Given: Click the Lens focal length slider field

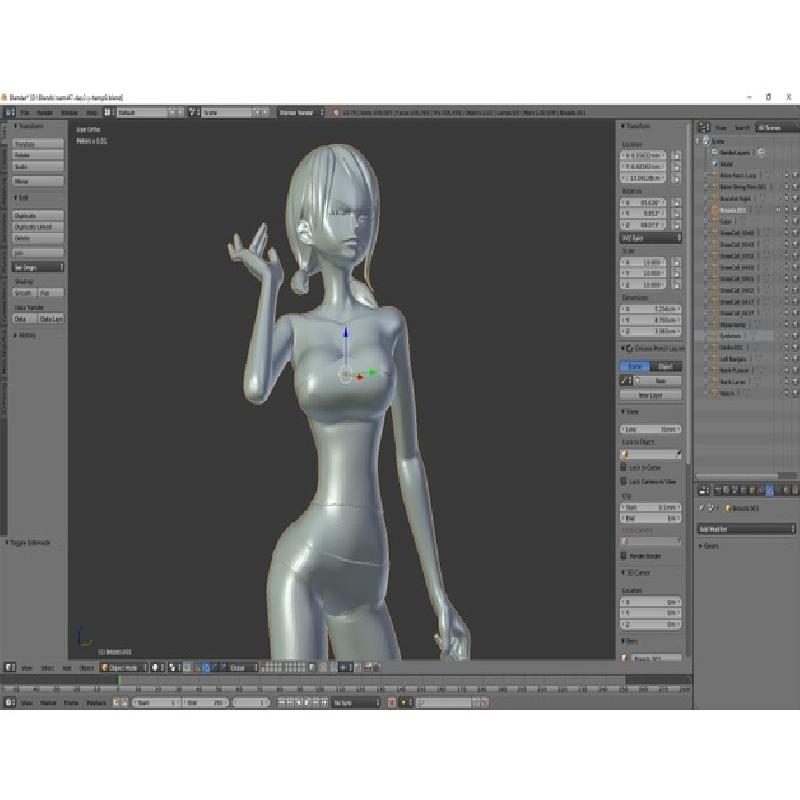Looking at the screenshot, I should [x=651, y=429].
